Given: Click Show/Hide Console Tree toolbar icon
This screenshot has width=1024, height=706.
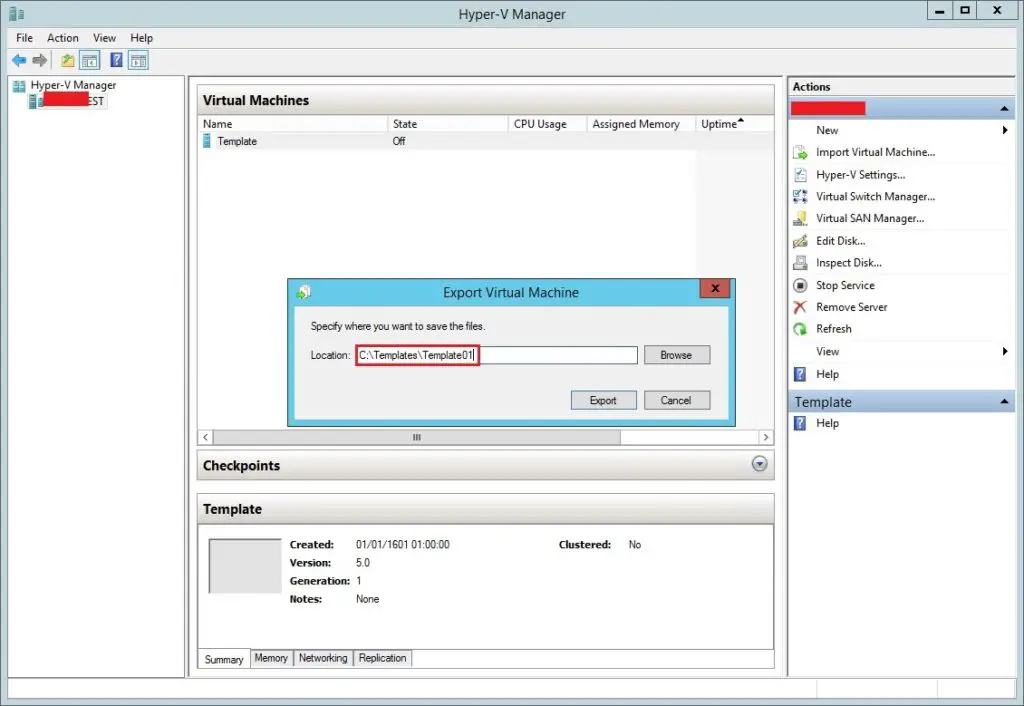Looking at the screenshot, I should tap(90, 61).
